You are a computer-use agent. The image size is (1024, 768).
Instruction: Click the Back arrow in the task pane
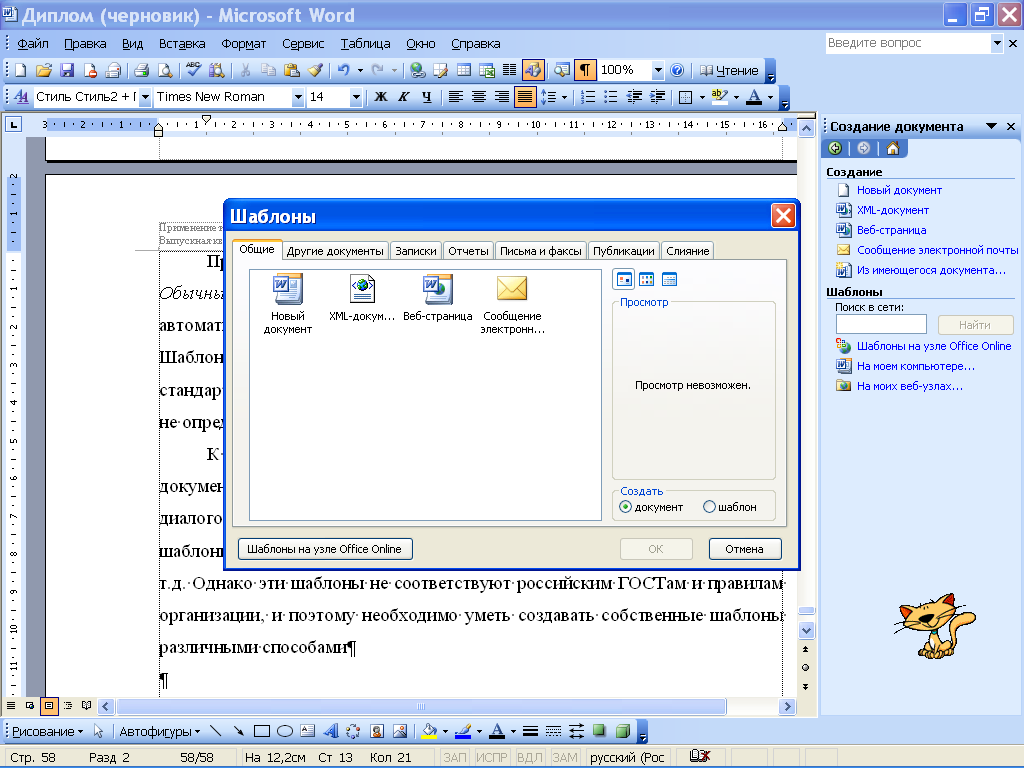[x=835, y=148]
